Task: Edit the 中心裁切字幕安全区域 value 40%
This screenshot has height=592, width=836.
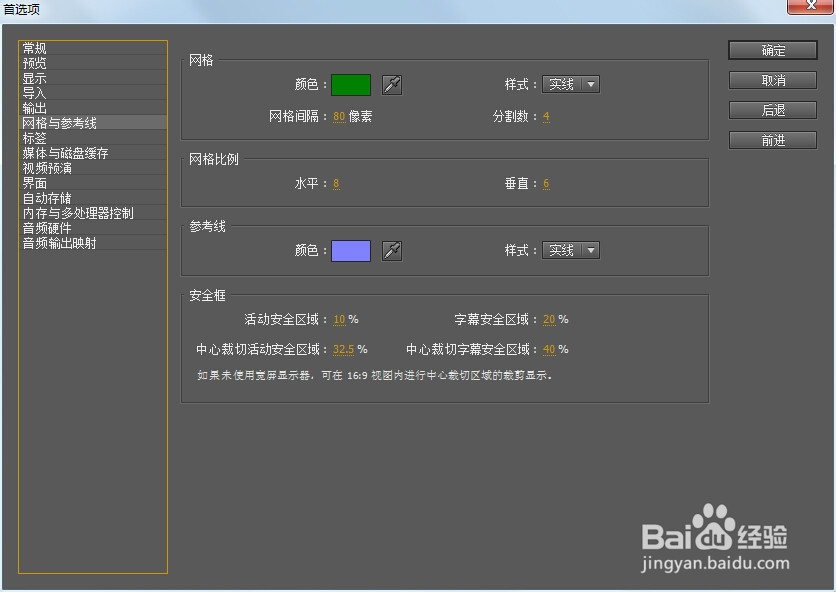Action: click(549, 349)
